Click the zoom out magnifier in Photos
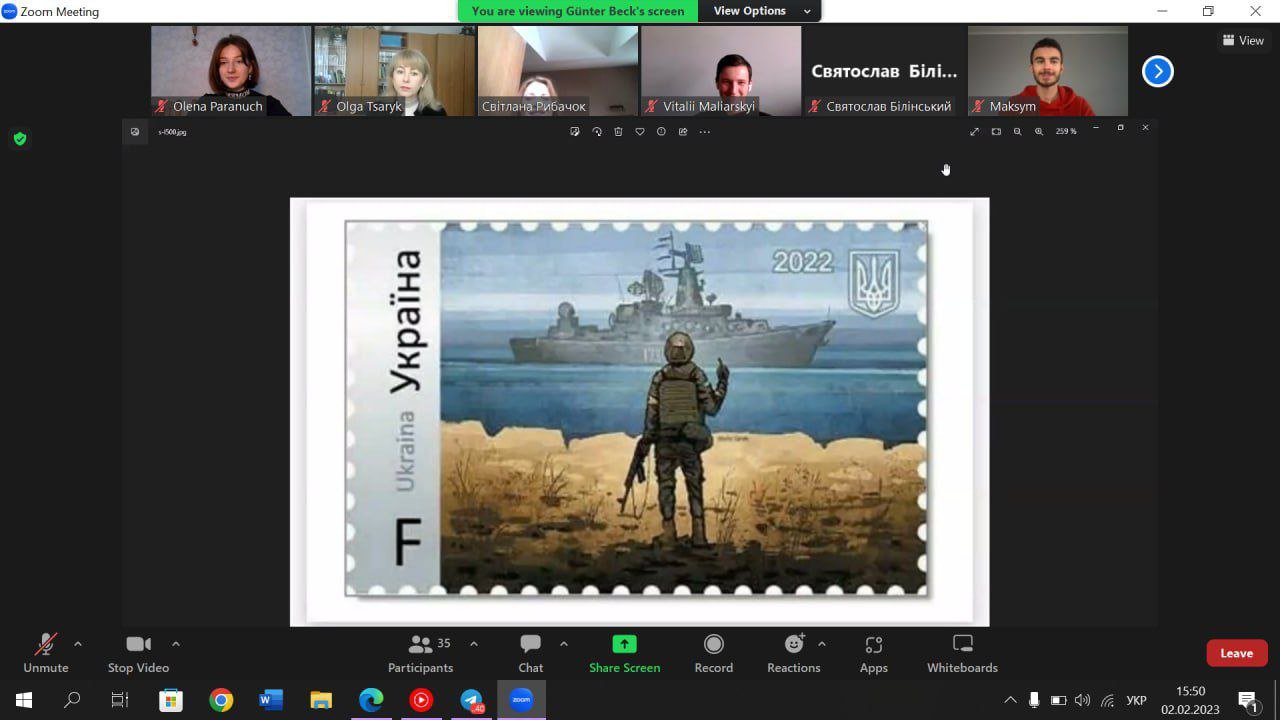Image resolution: width=1280 pixels, height=720 pixels. tap(1017, 131)
